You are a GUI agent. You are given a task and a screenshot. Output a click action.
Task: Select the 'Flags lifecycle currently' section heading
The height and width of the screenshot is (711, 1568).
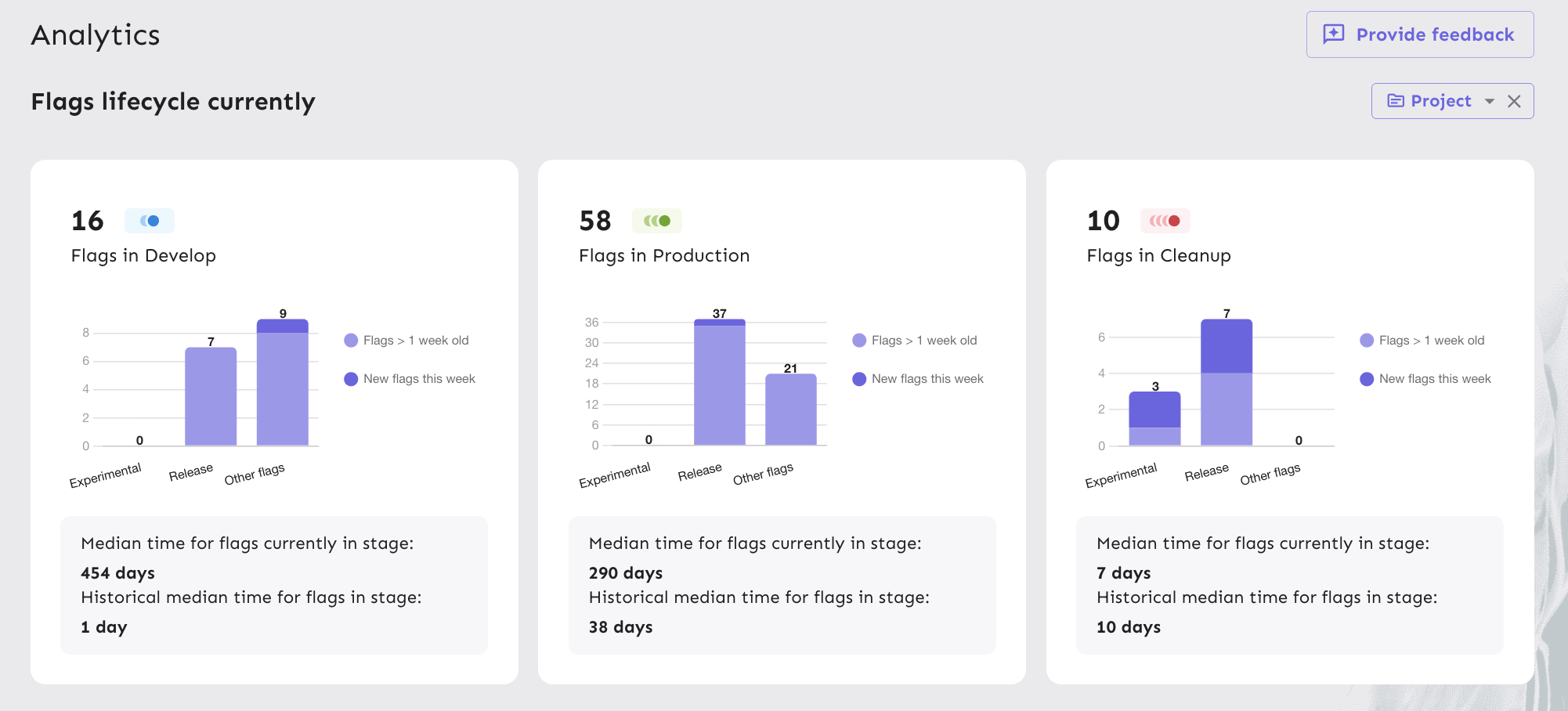coord(173,101)
